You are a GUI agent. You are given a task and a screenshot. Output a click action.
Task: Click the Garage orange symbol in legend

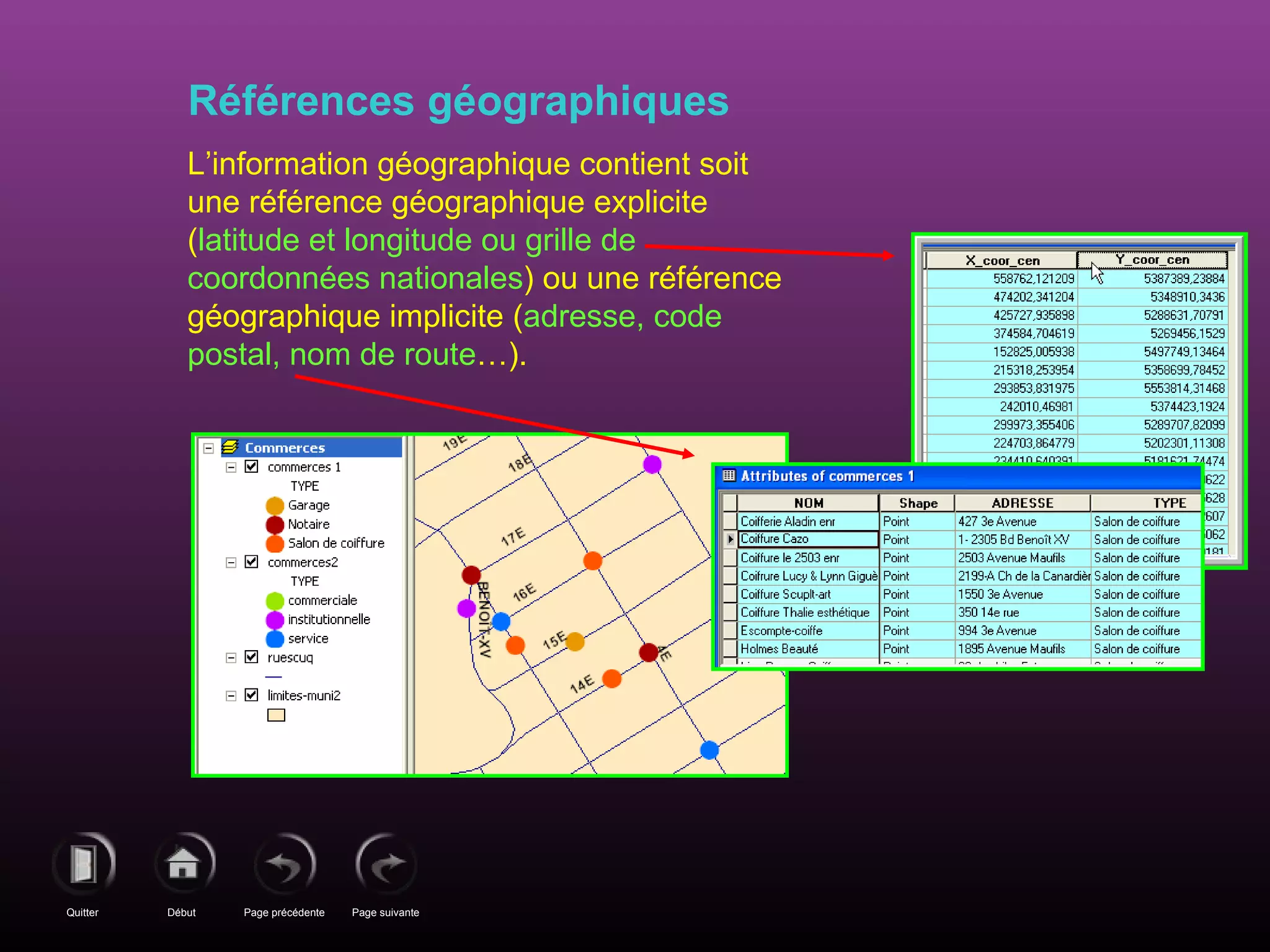click(x=275, y=506)
